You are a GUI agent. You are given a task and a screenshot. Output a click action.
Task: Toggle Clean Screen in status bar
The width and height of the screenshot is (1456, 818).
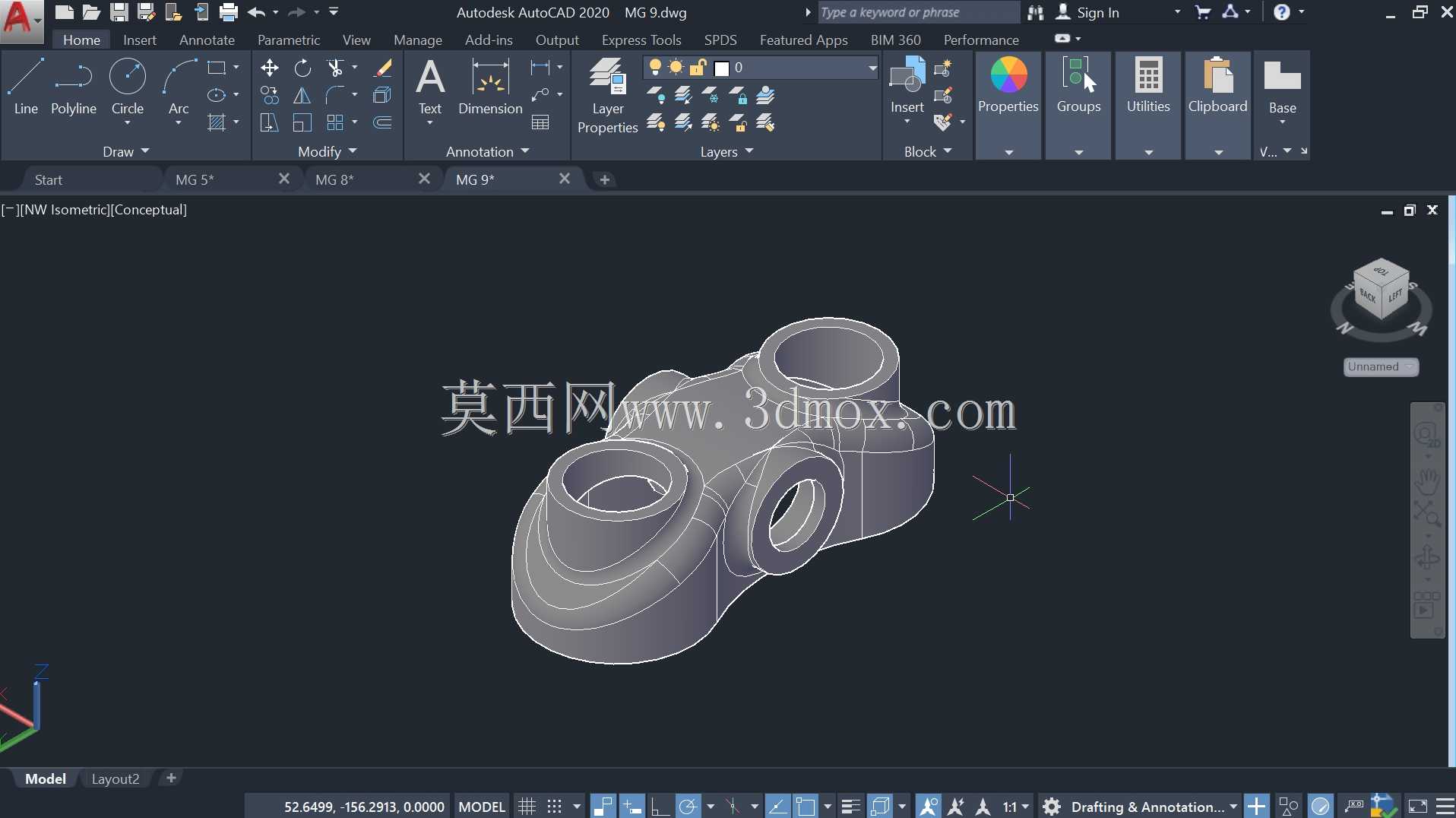point(1418,807)
